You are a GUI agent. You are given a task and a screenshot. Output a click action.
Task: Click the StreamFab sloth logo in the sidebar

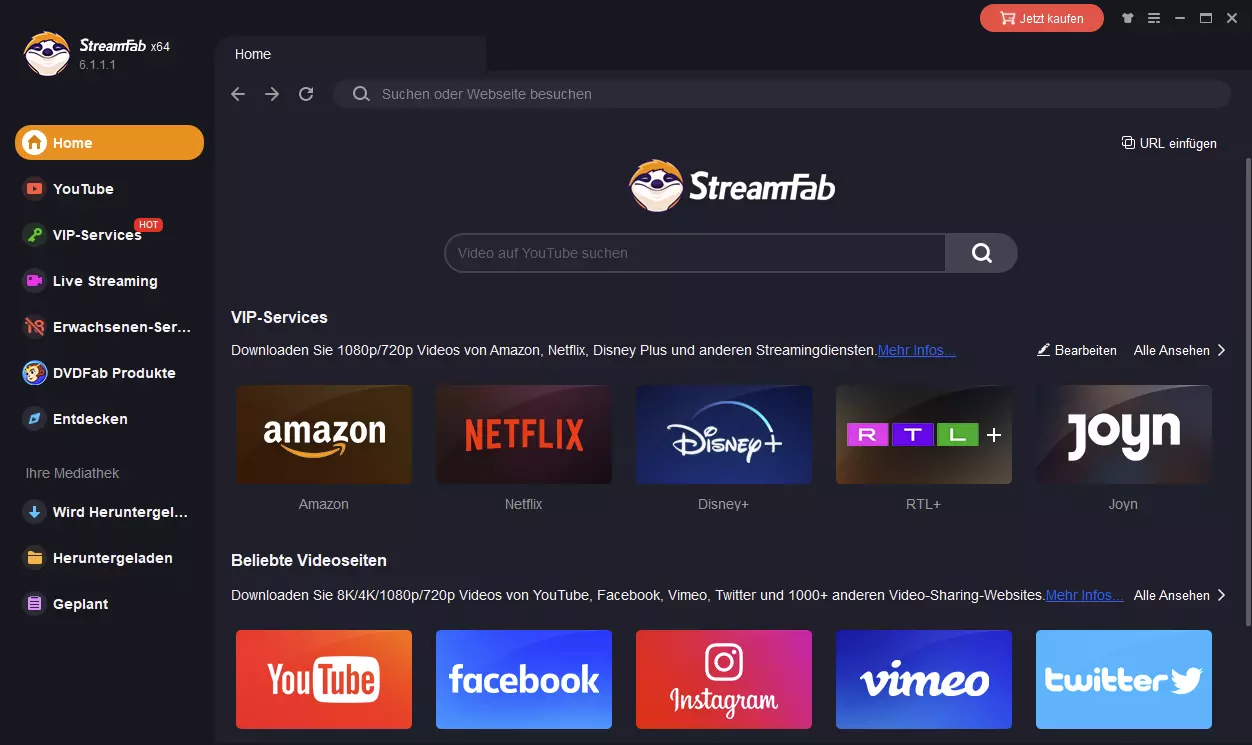[x=46, y=54]
